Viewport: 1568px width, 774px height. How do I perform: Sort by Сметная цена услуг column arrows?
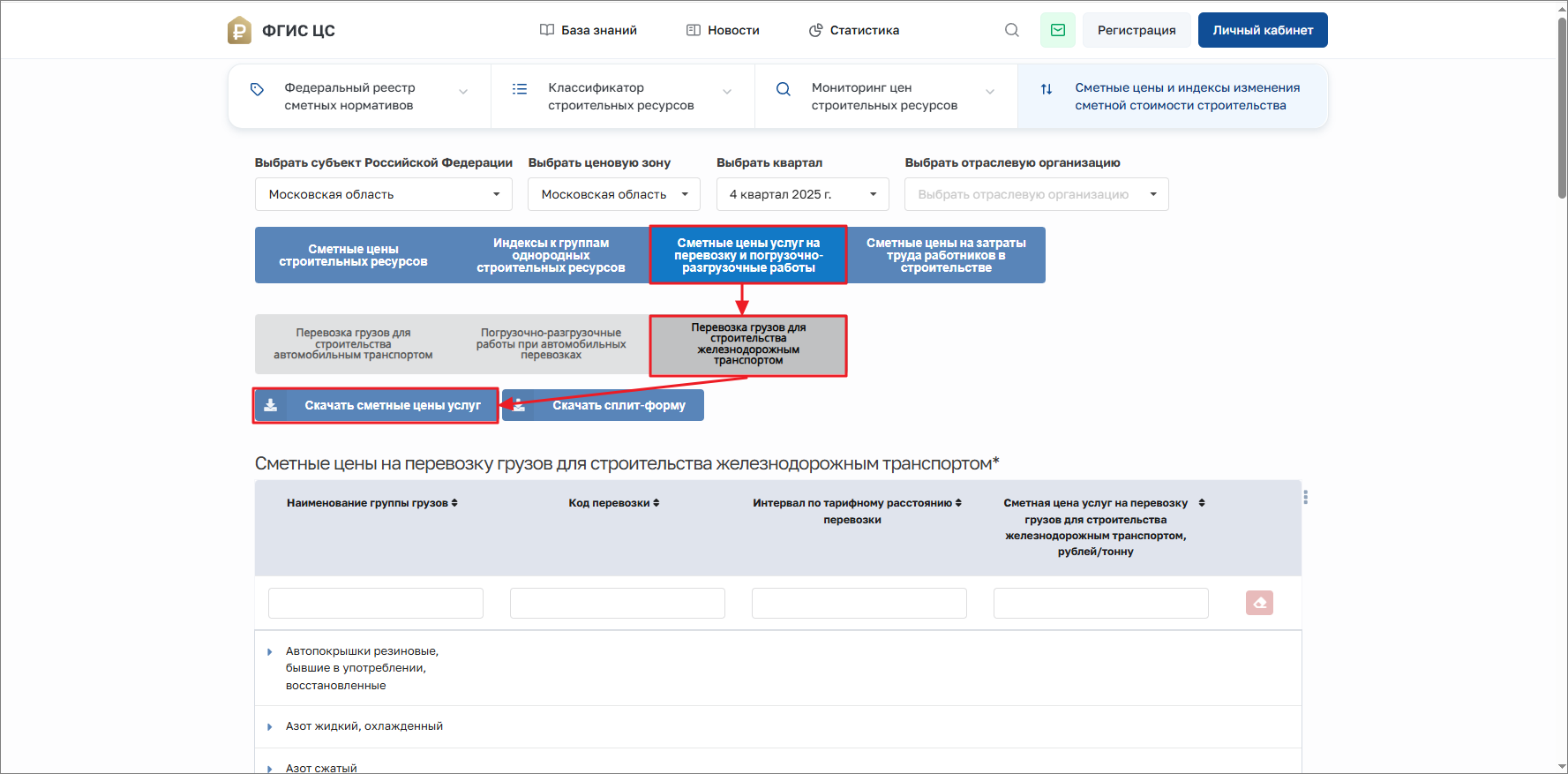pos(1202,503)
